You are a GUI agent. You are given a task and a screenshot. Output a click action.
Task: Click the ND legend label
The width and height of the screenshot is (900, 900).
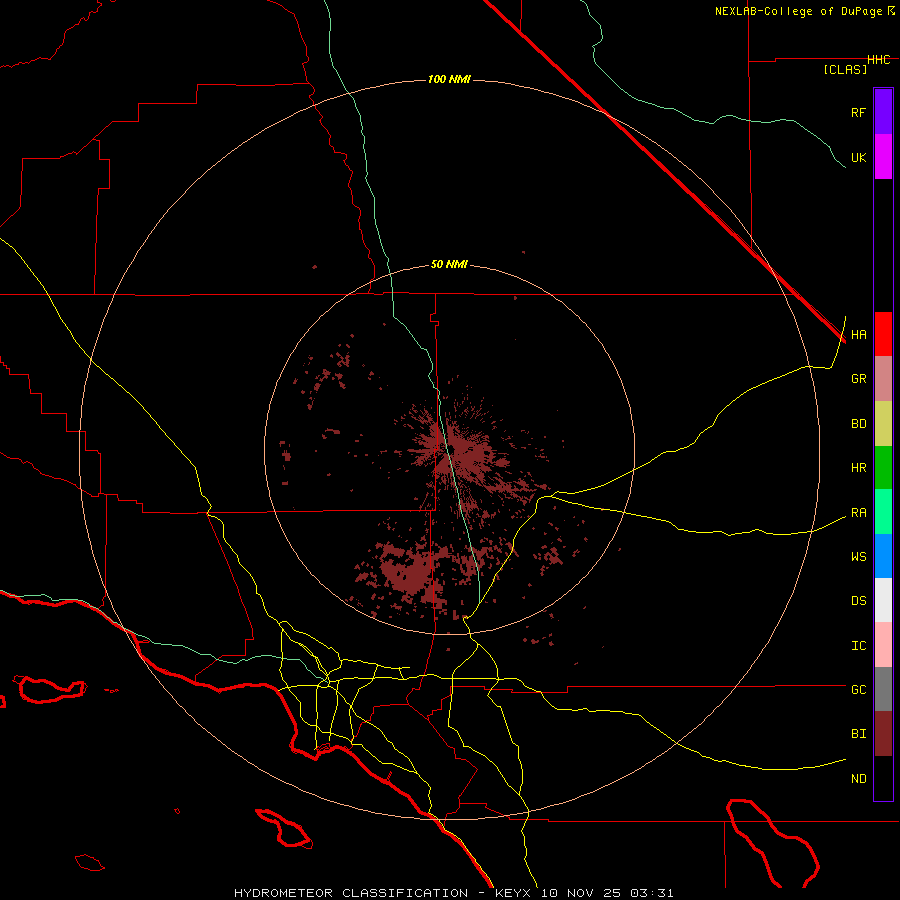pyautogui.click(x=858, y=779)
